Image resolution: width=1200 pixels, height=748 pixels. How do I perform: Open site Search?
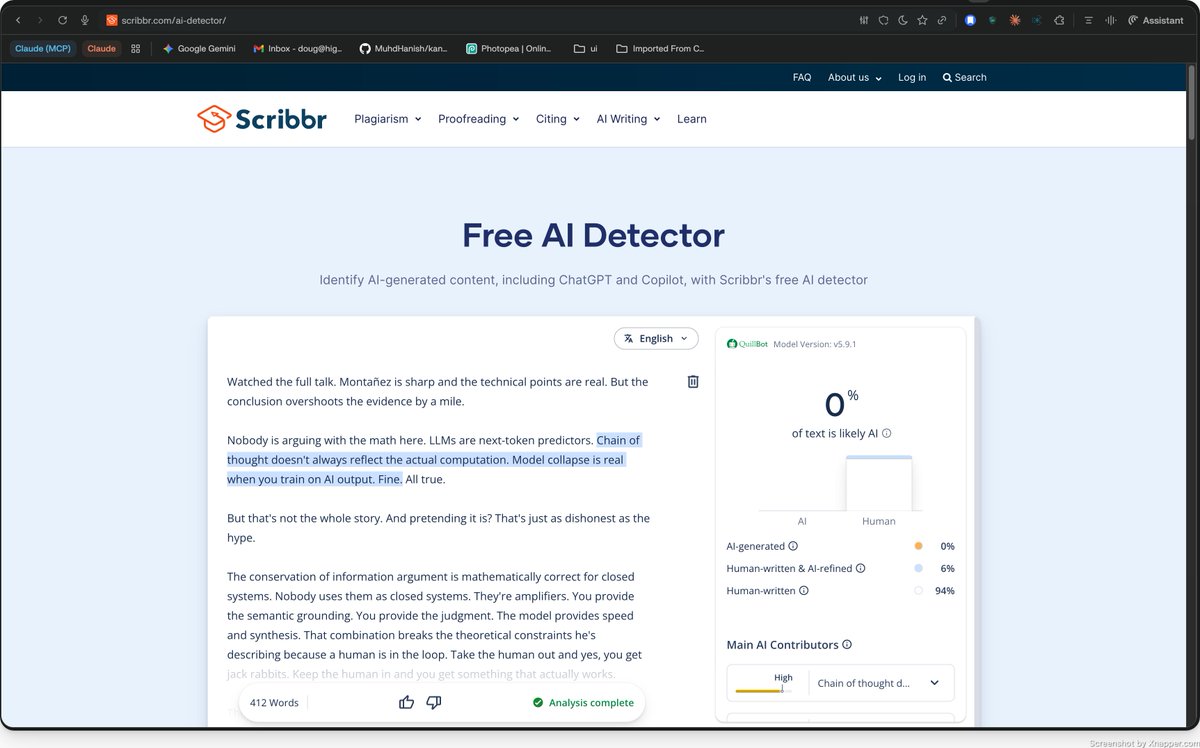pyautogui.click(x=964, y=77)
